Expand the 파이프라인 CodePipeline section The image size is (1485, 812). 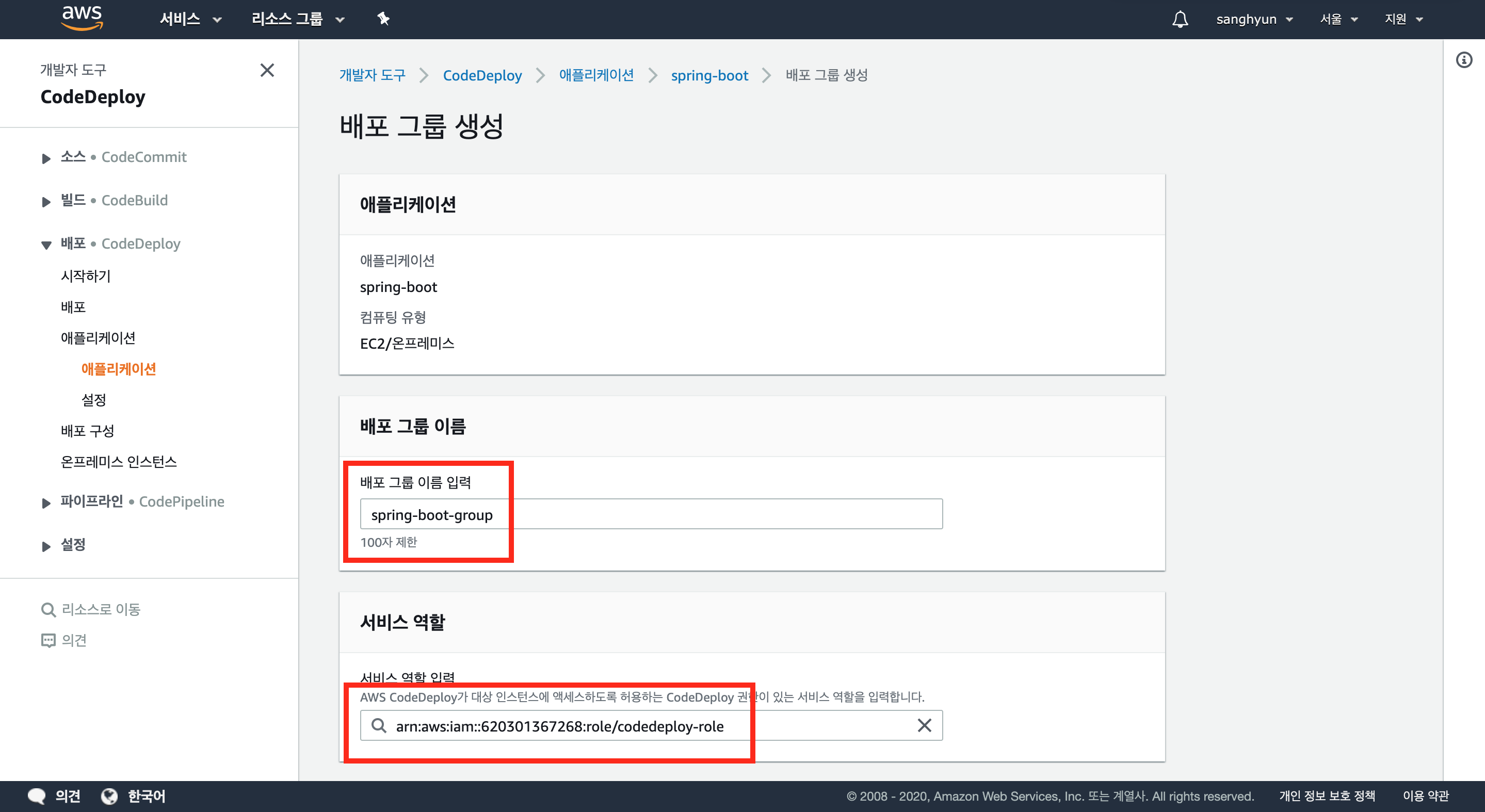click(x=46, y=502)
